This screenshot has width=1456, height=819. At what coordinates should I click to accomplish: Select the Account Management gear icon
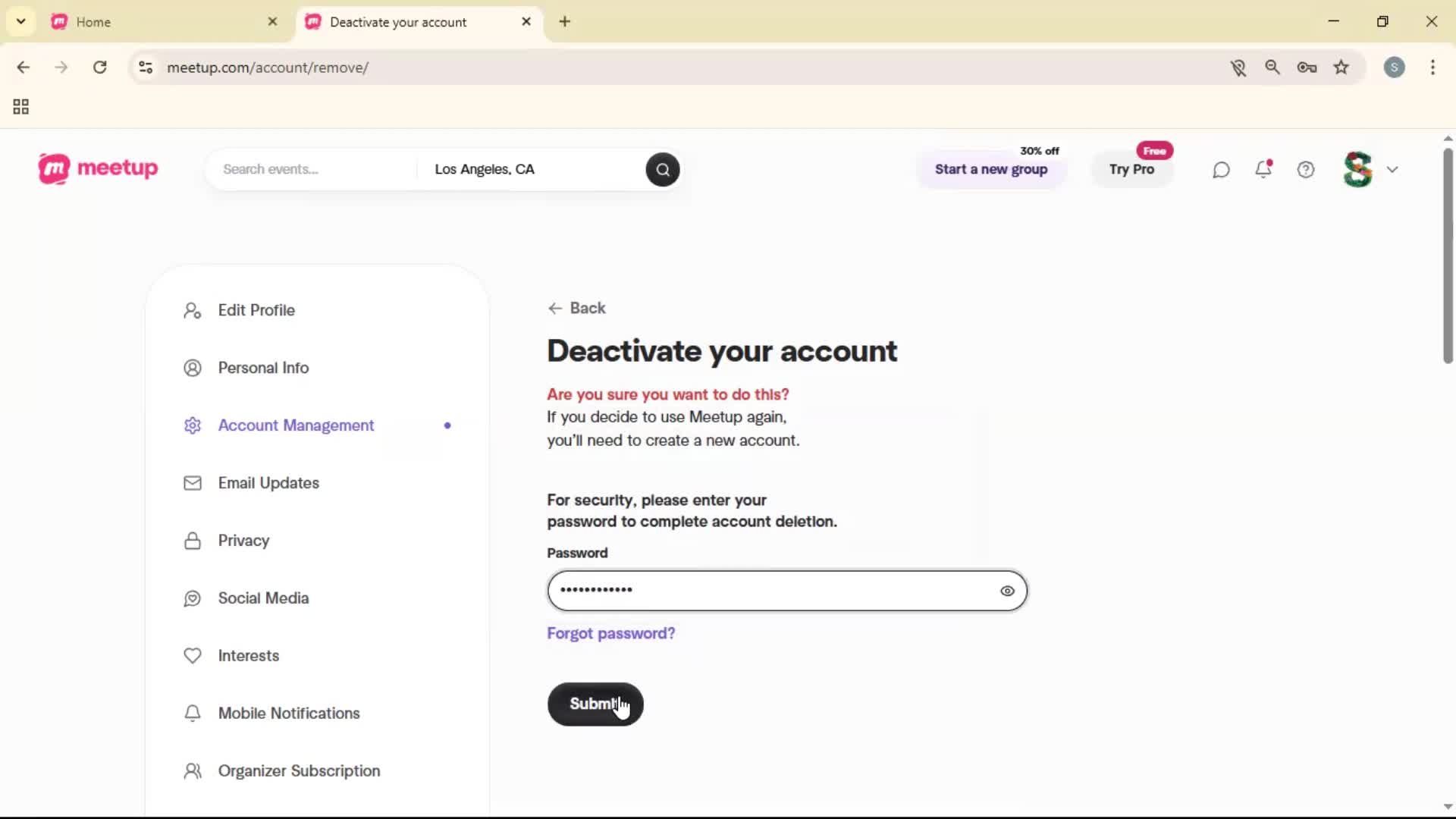pyautogui.click(x=192, y=425)
